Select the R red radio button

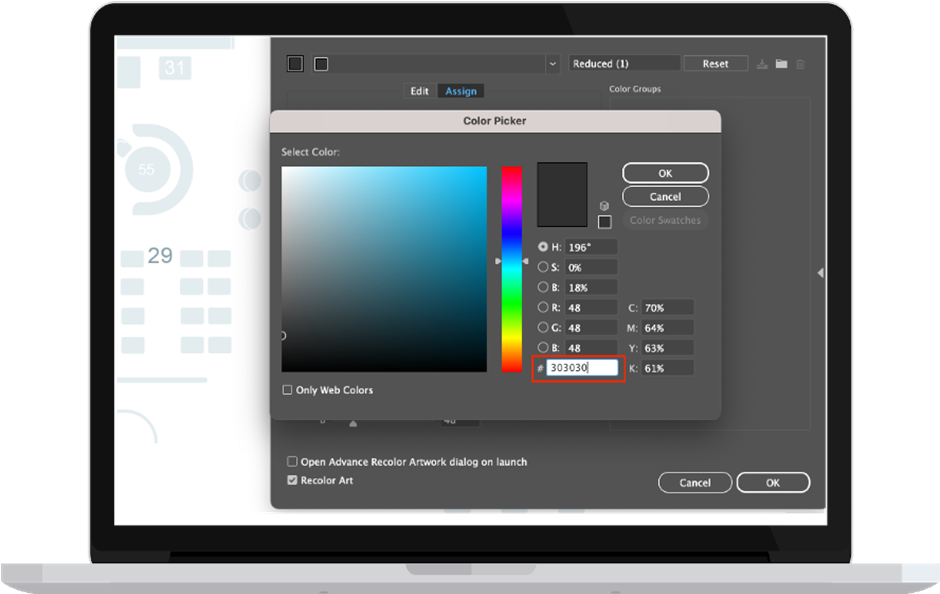coord(543,307)
